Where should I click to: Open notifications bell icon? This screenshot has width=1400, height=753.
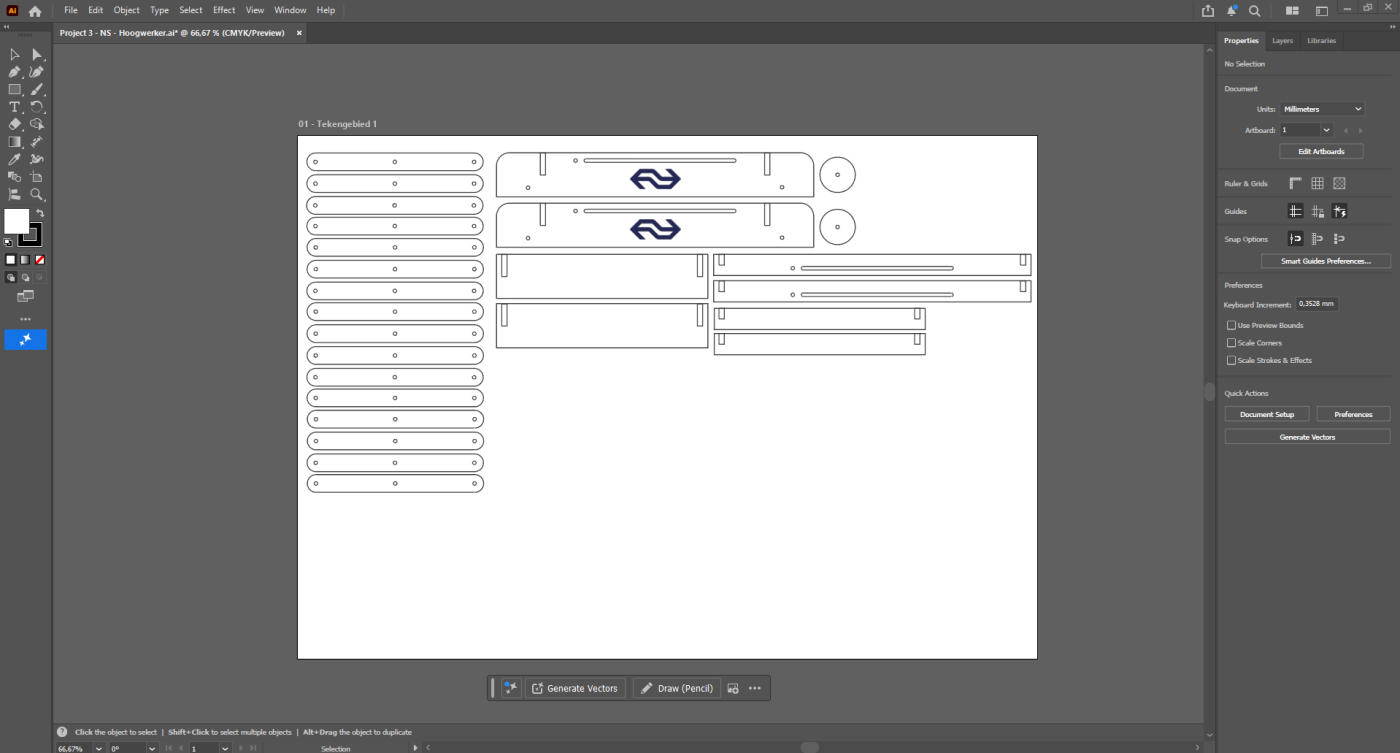[1232, 10]
